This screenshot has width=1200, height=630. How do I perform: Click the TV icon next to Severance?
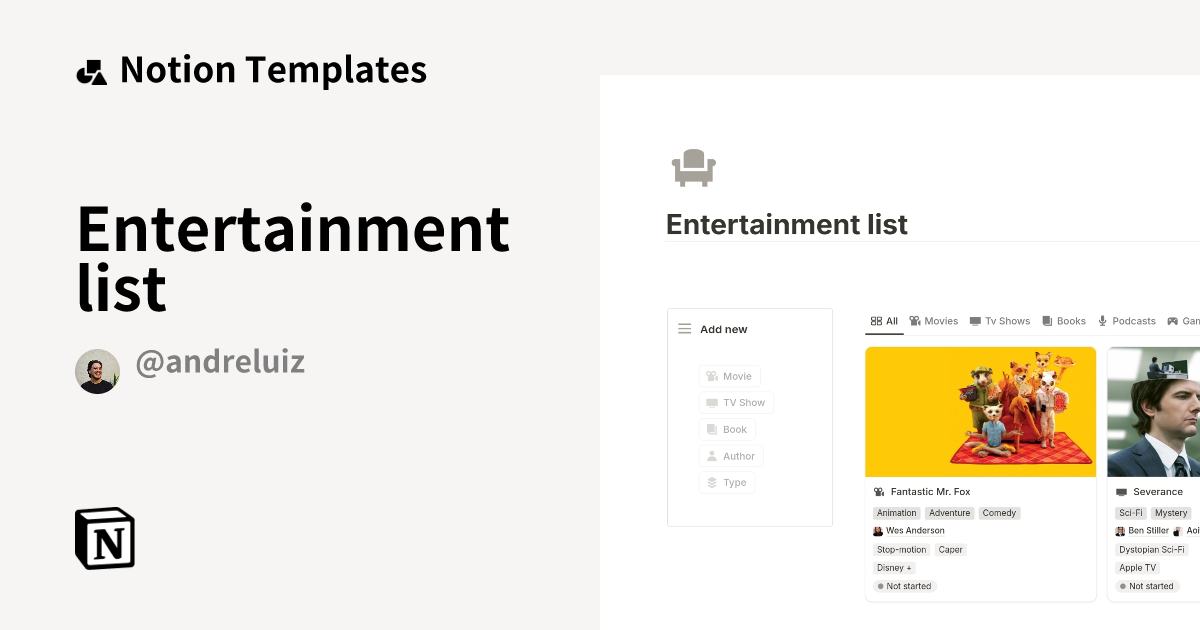pyautogui.click(x=1122, y=491)
